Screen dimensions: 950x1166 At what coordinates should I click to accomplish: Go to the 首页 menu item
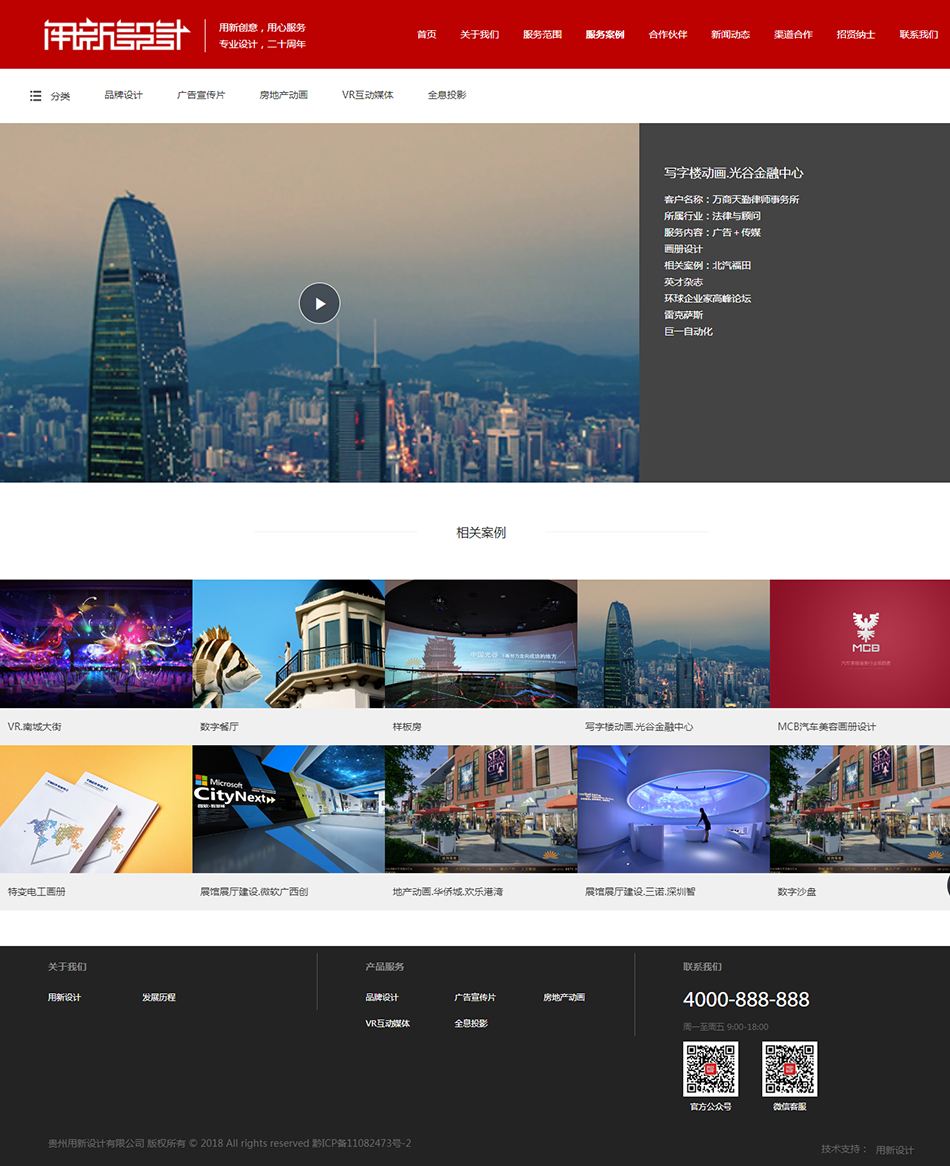(x=426, y=33)
